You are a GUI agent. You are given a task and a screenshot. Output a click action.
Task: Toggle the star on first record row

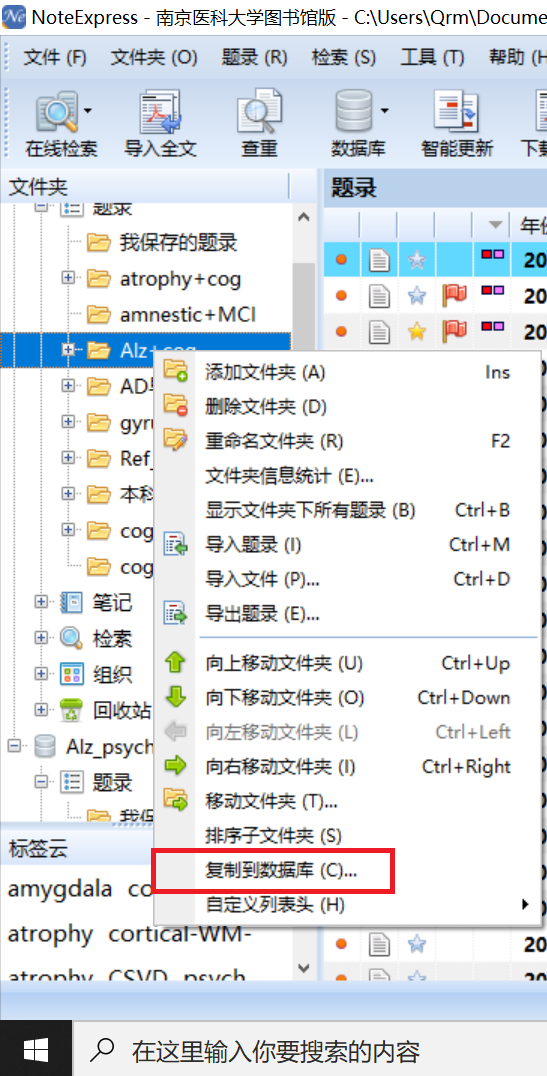417,259
